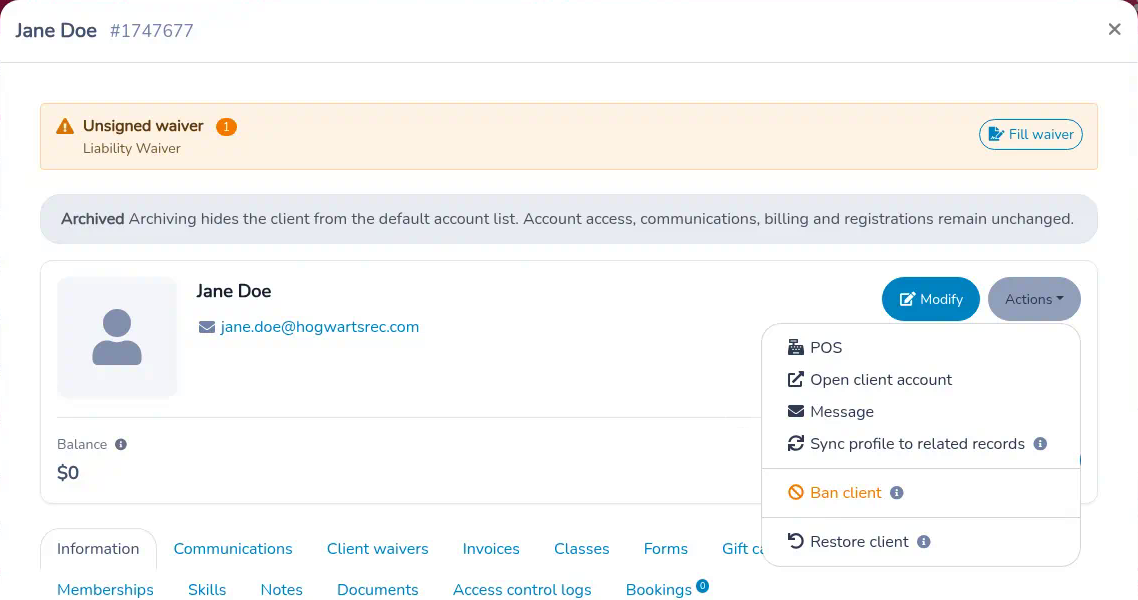This screenshot has height=600, width=1138.
Task: Click the info icon beside Sync profile
Action: click(1040, 443)
